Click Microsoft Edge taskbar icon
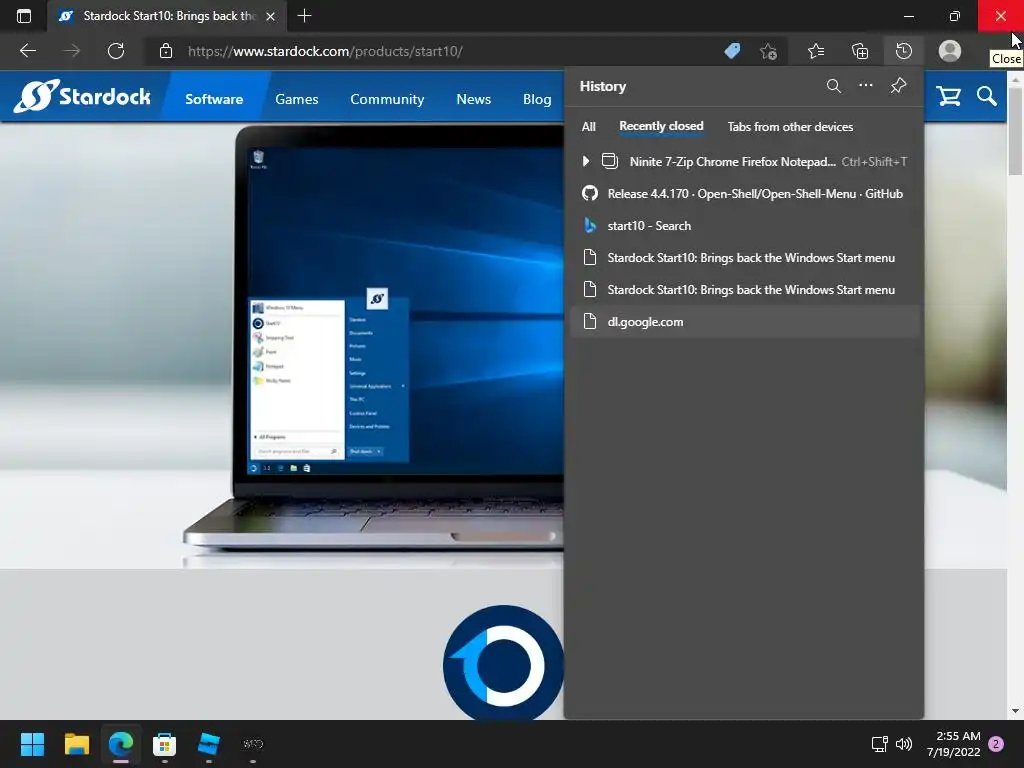1024x768 pixels. point(121,744)
